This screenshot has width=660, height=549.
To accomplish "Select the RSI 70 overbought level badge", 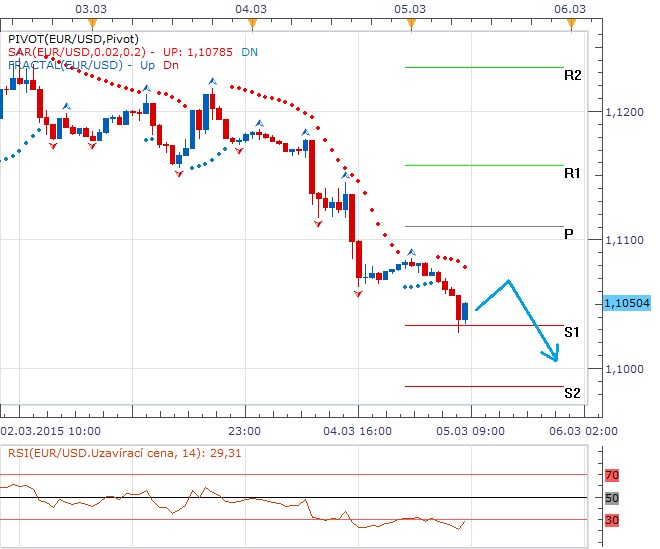I will [x=614, y=475].
